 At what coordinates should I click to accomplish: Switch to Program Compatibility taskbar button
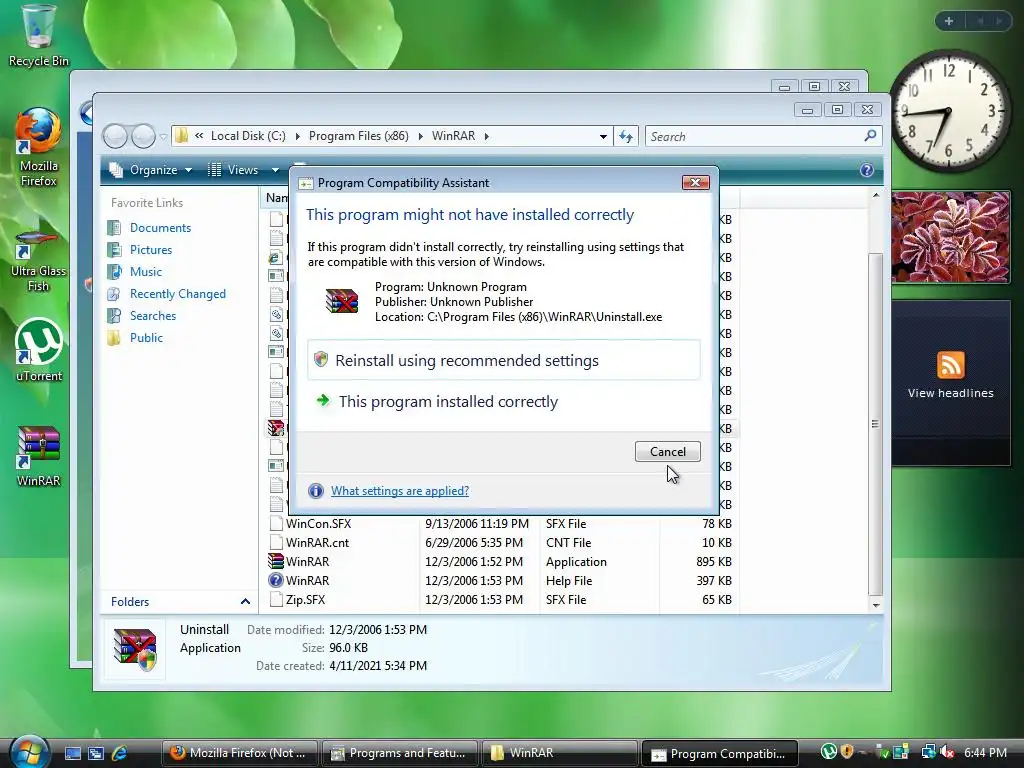[720, 753]
